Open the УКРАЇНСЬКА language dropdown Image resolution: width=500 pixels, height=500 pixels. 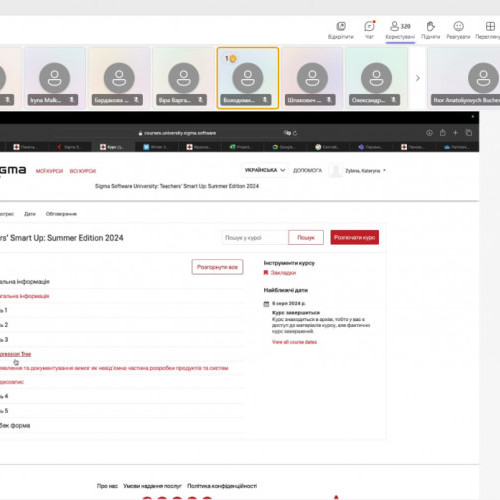265,170
